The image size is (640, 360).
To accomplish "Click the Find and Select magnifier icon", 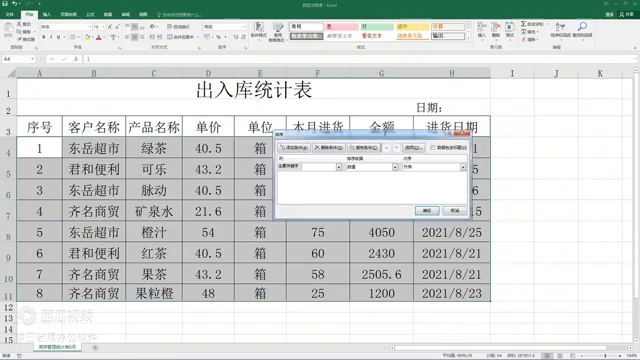I will pyautogui.click(x=582, y=27).
